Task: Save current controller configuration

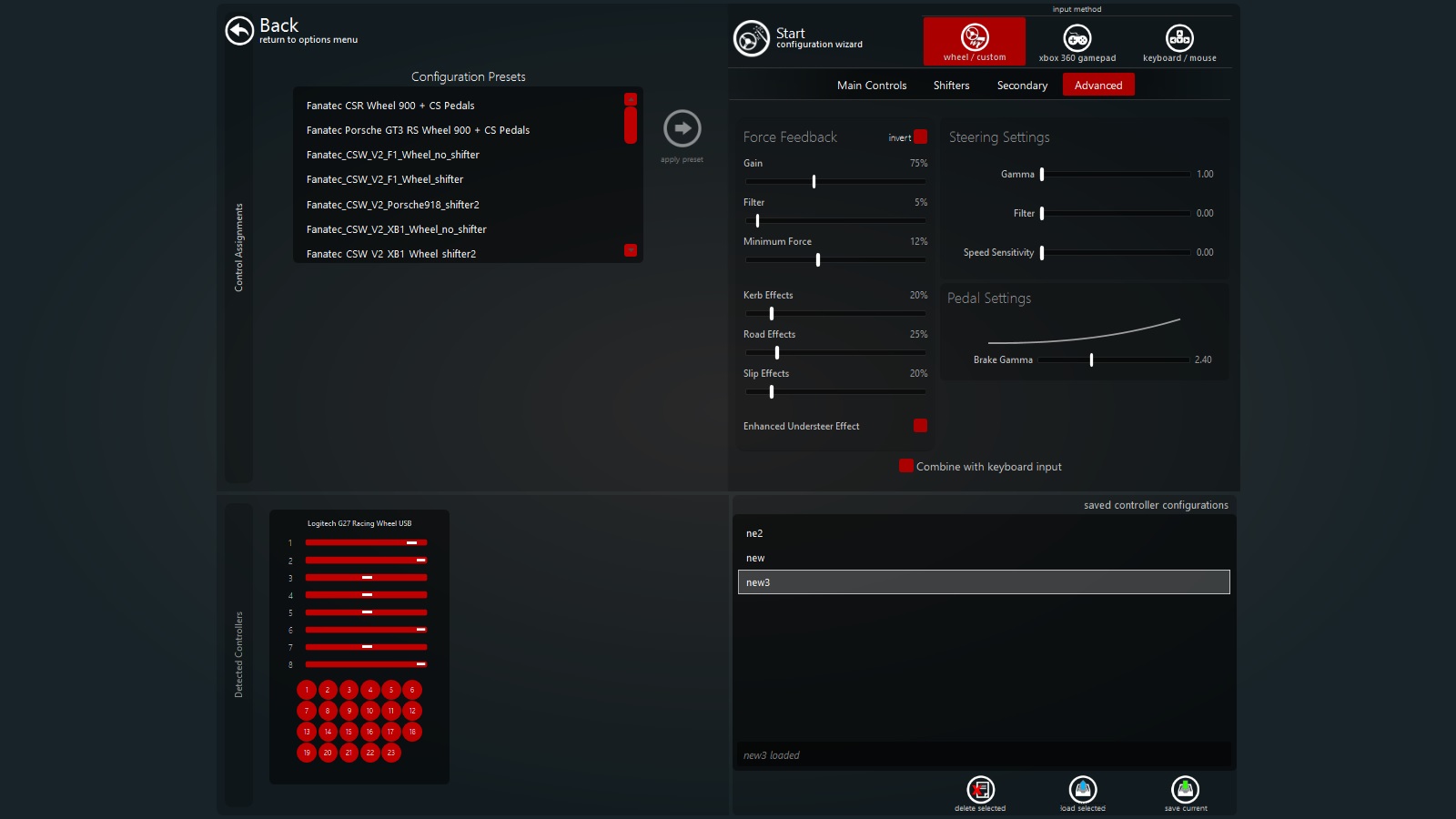Action: pos(1185,789)
